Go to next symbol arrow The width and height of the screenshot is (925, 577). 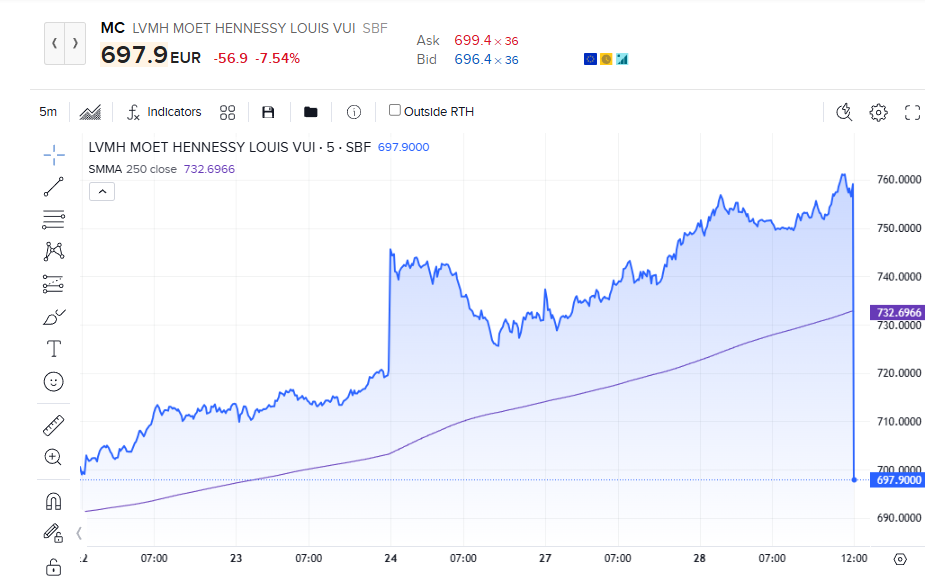(x=75, y=43)
